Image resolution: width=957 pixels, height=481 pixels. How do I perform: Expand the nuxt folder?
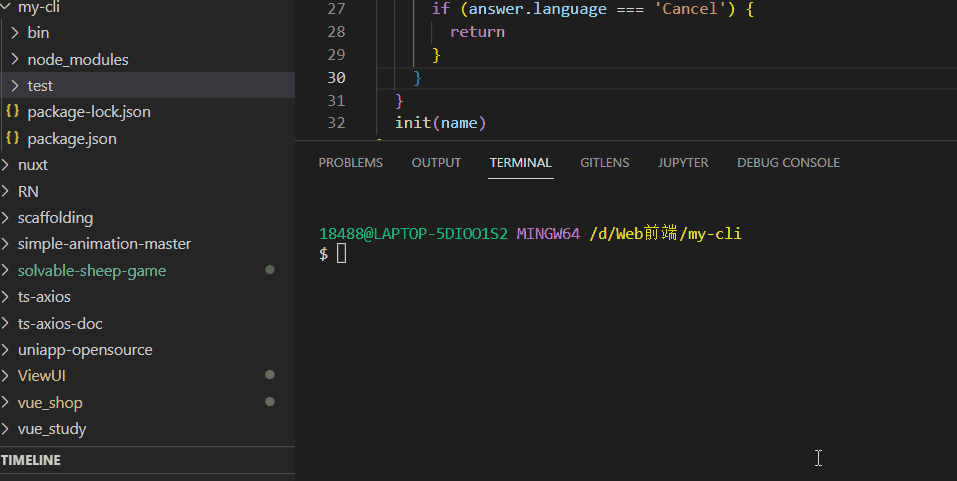(147, 165)
